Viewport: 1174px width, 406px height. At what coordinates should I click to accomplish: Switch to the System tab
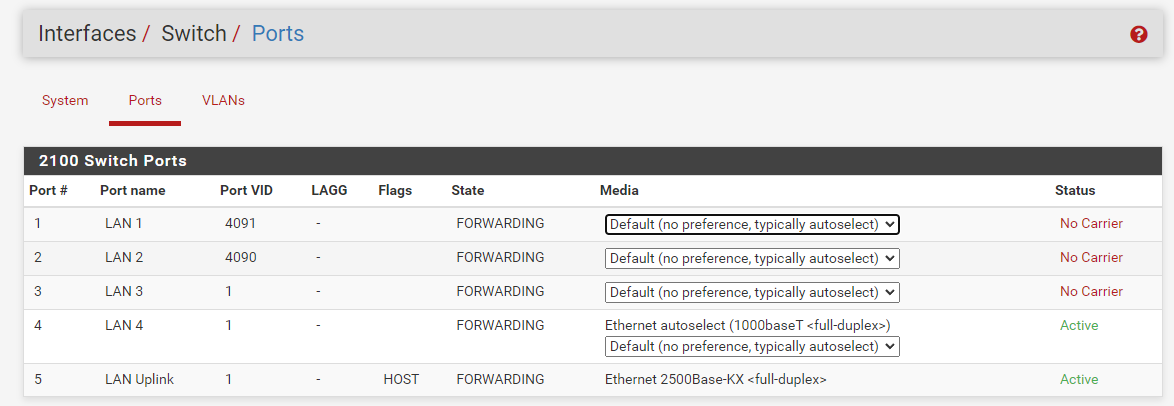pyautogui.click(x=65, y=100)
